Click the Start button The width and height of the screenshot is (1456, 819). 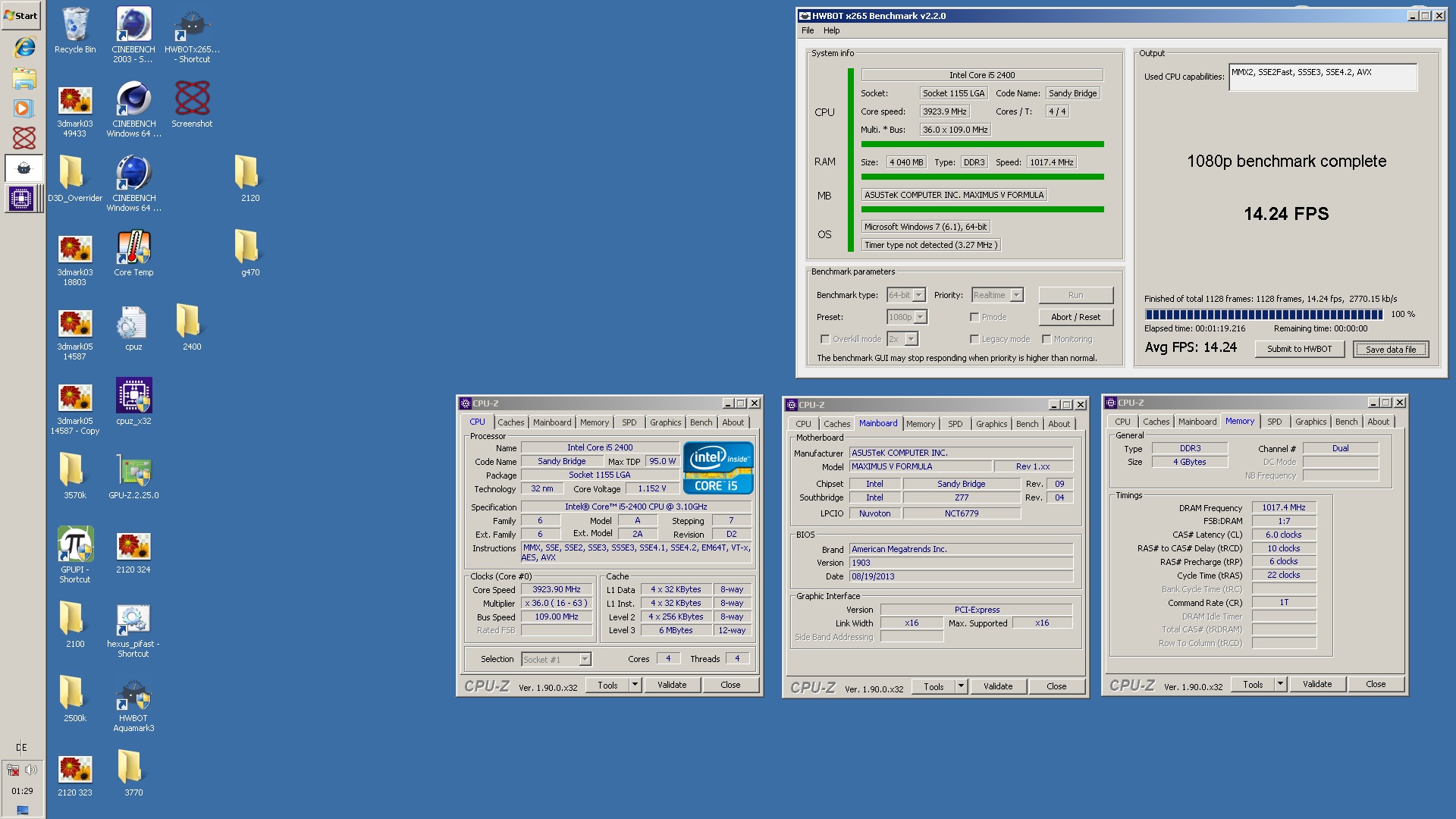21,15
